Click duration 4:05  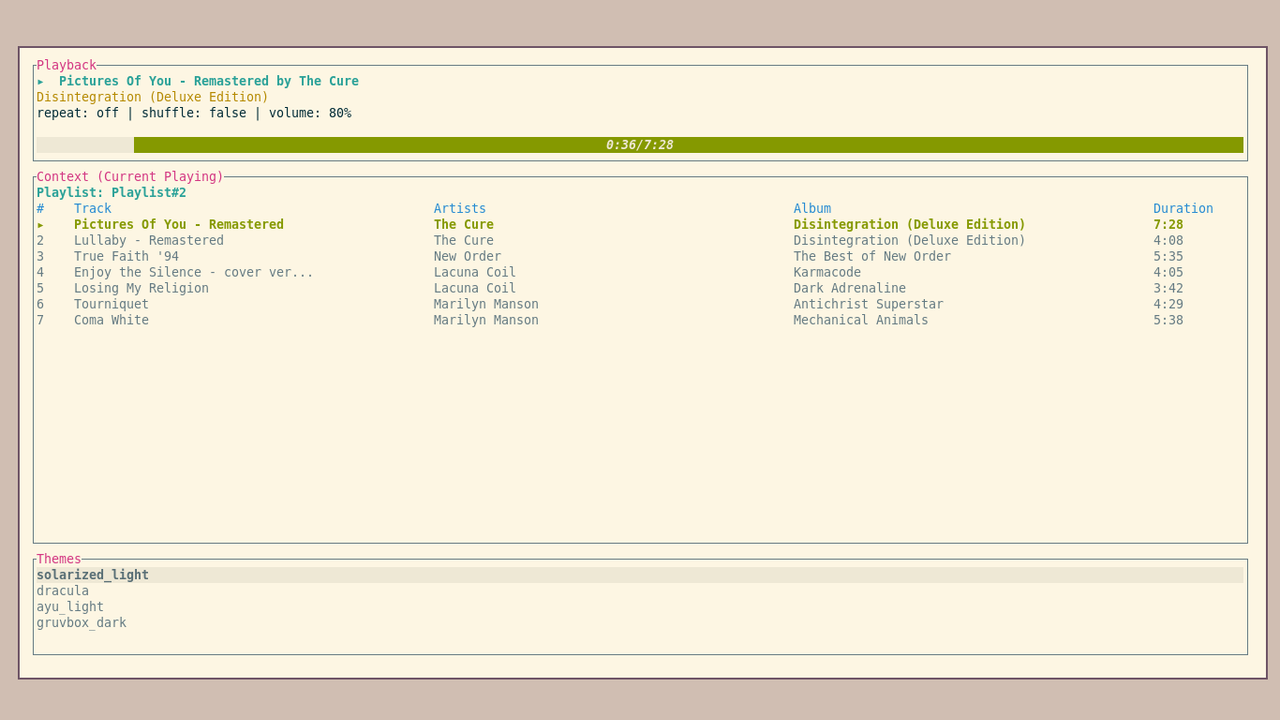click(1168, 273)
